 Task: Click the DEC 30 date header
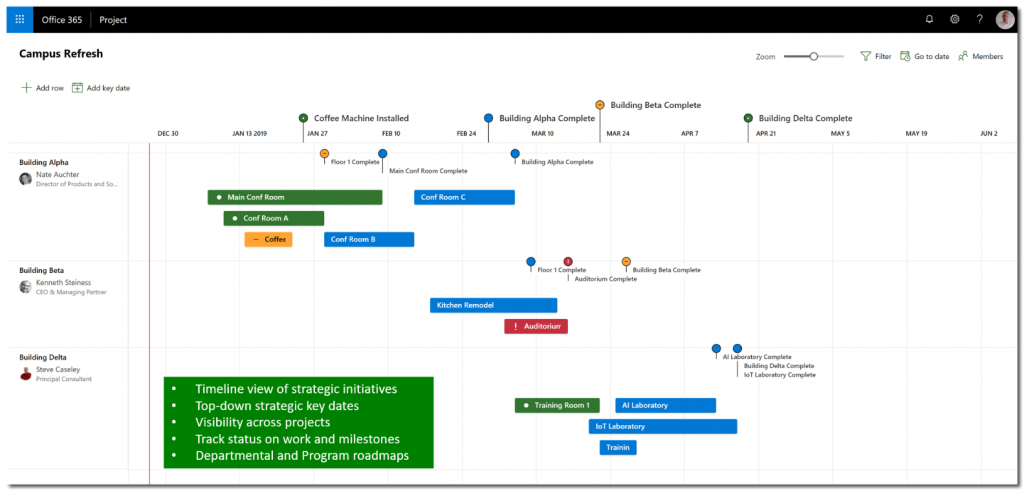[x=168, y=134]
